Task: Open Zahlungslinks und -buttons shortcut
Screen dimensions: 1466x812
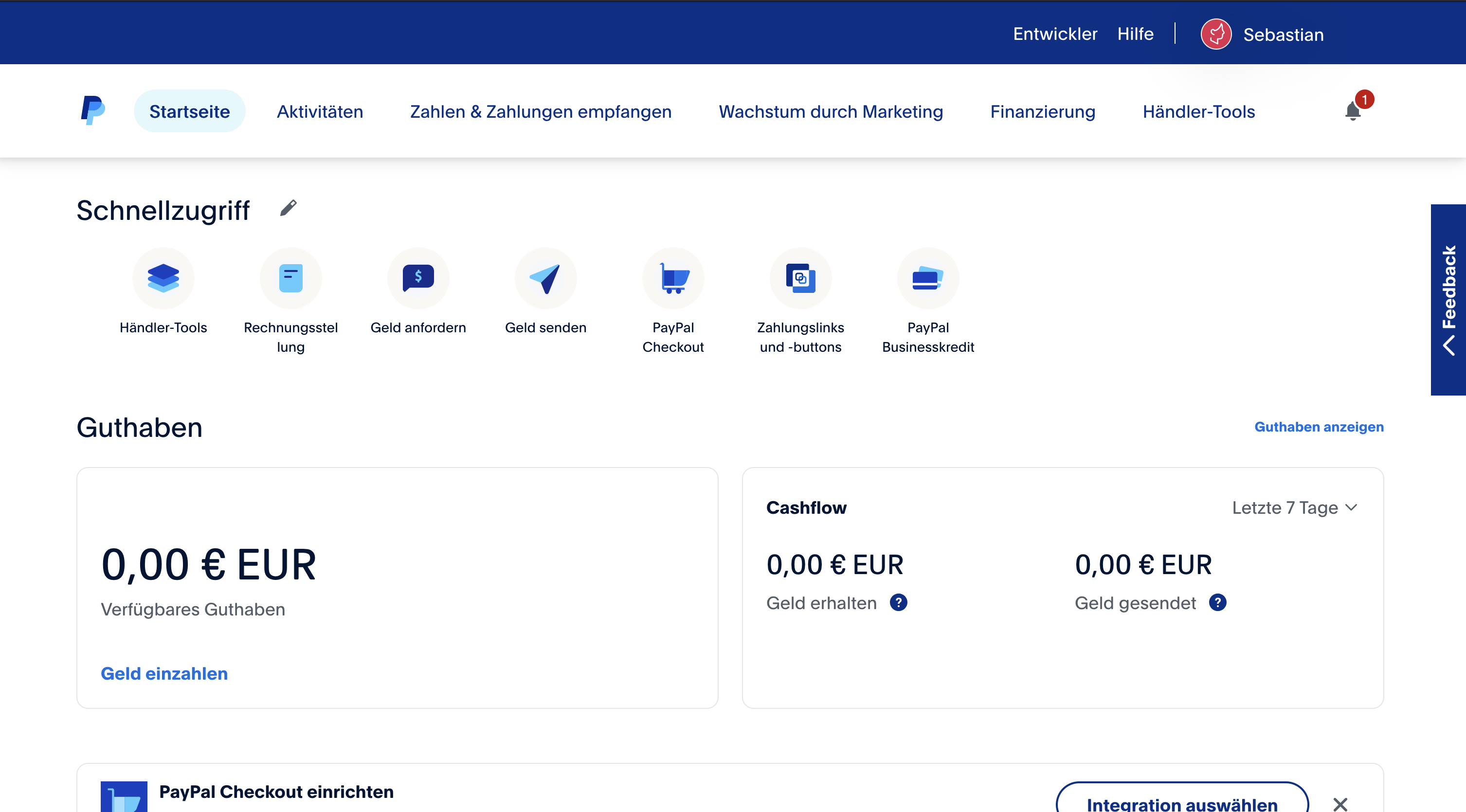Action: pos(801,278)
